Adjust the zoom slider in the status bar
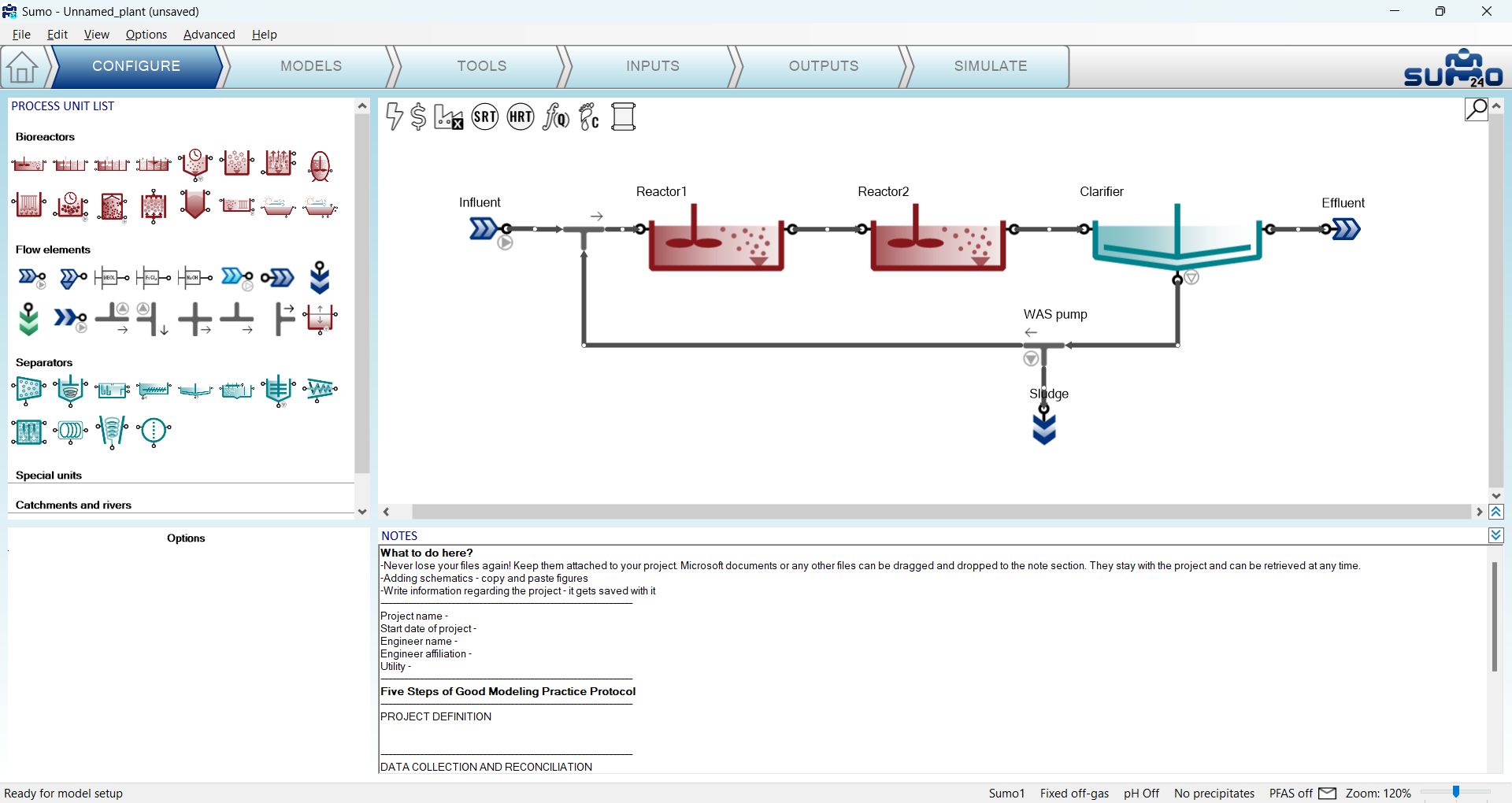The image size is (1512, 803). (x=1456, y=792)
